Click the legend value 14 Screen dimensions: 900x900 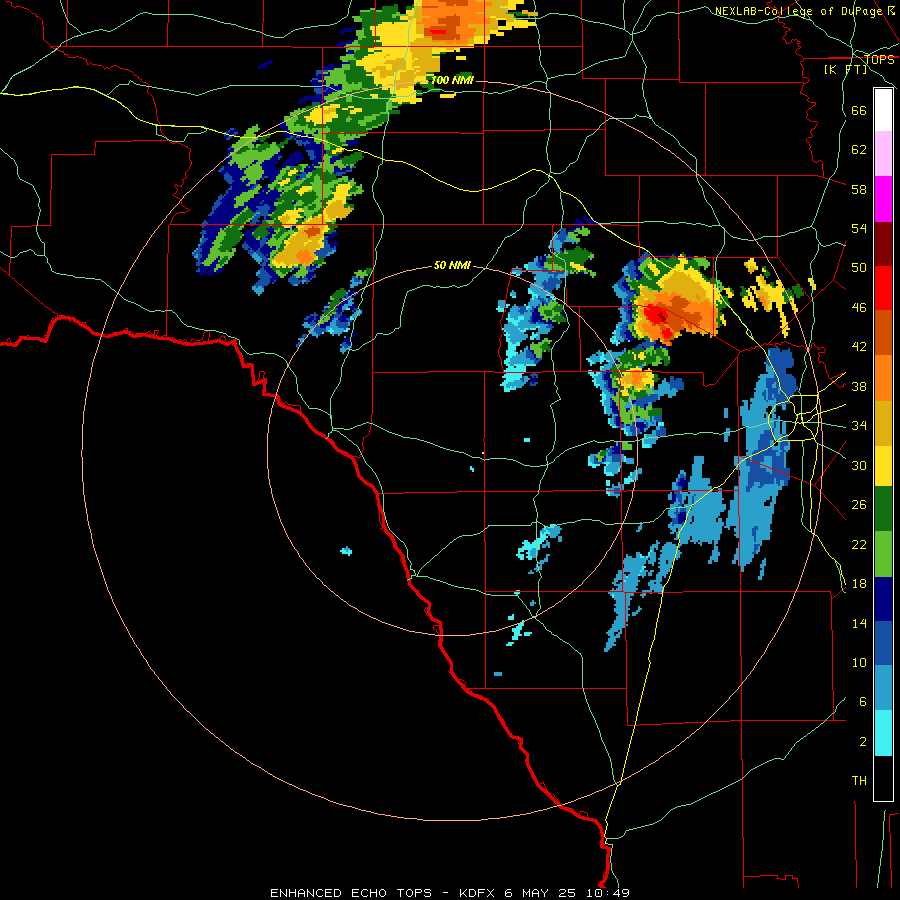859,623
